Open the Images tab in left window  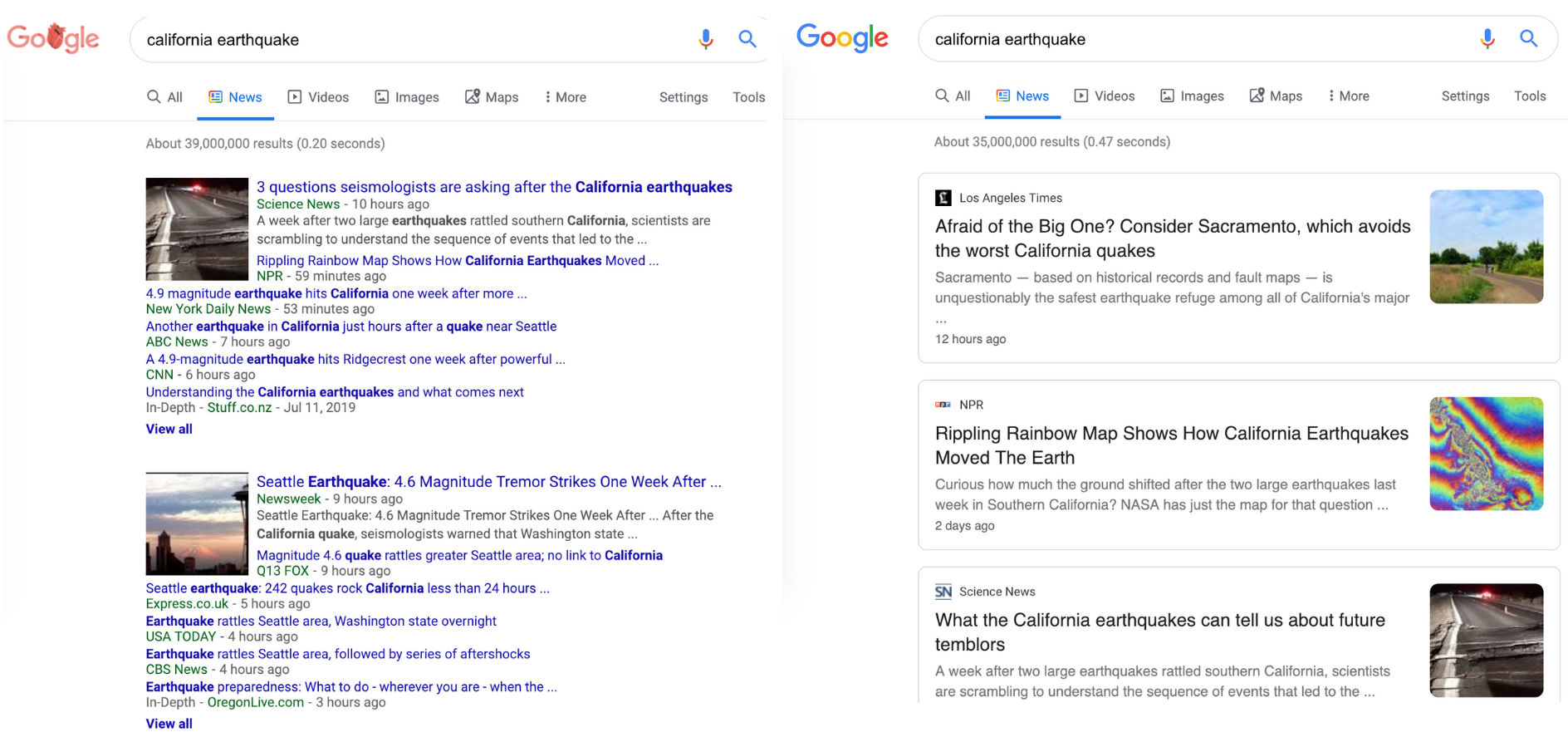coord(407,97)
